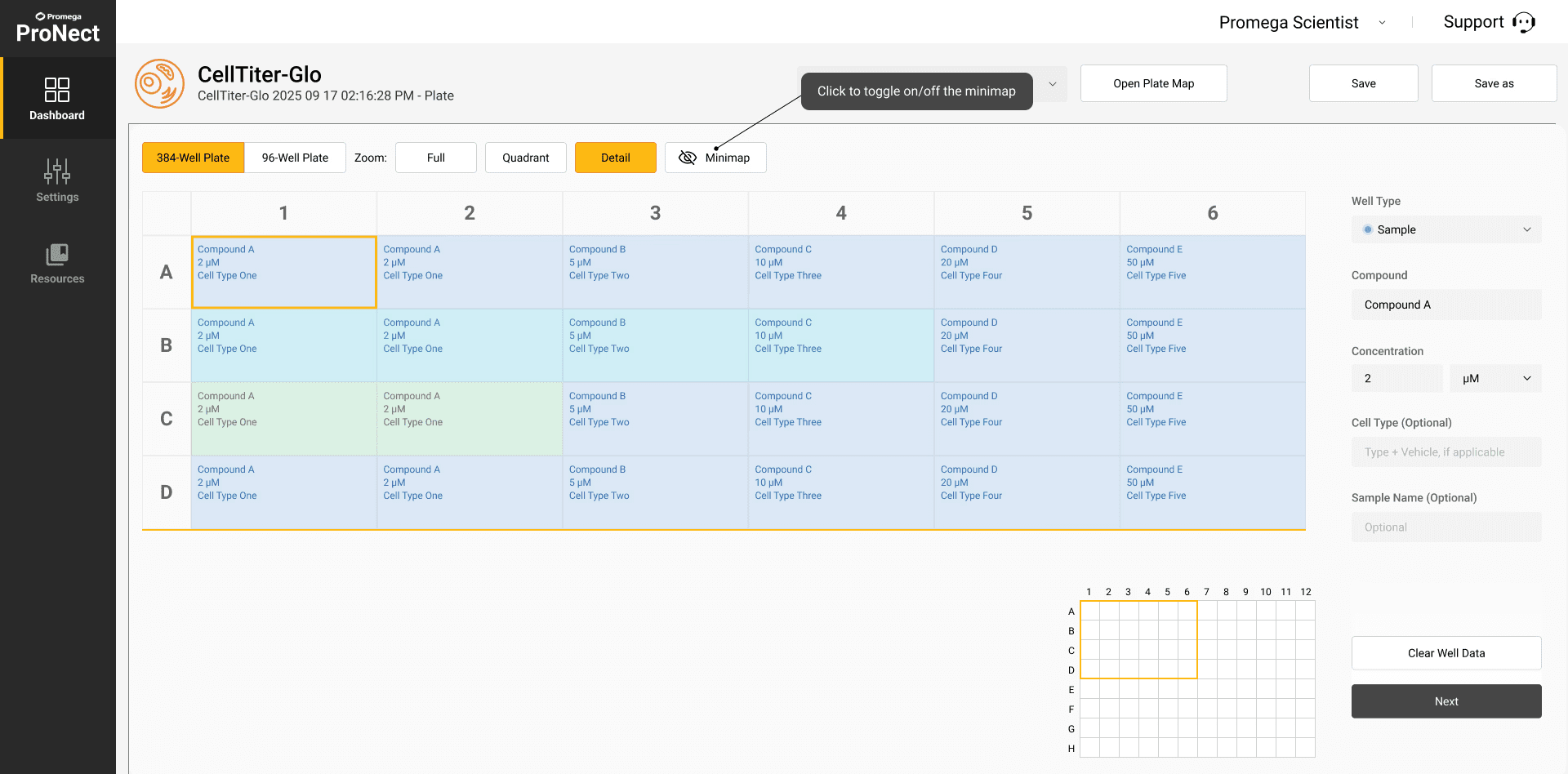
Task: Click the Clear Well Data button
Action: [1446, 653]
